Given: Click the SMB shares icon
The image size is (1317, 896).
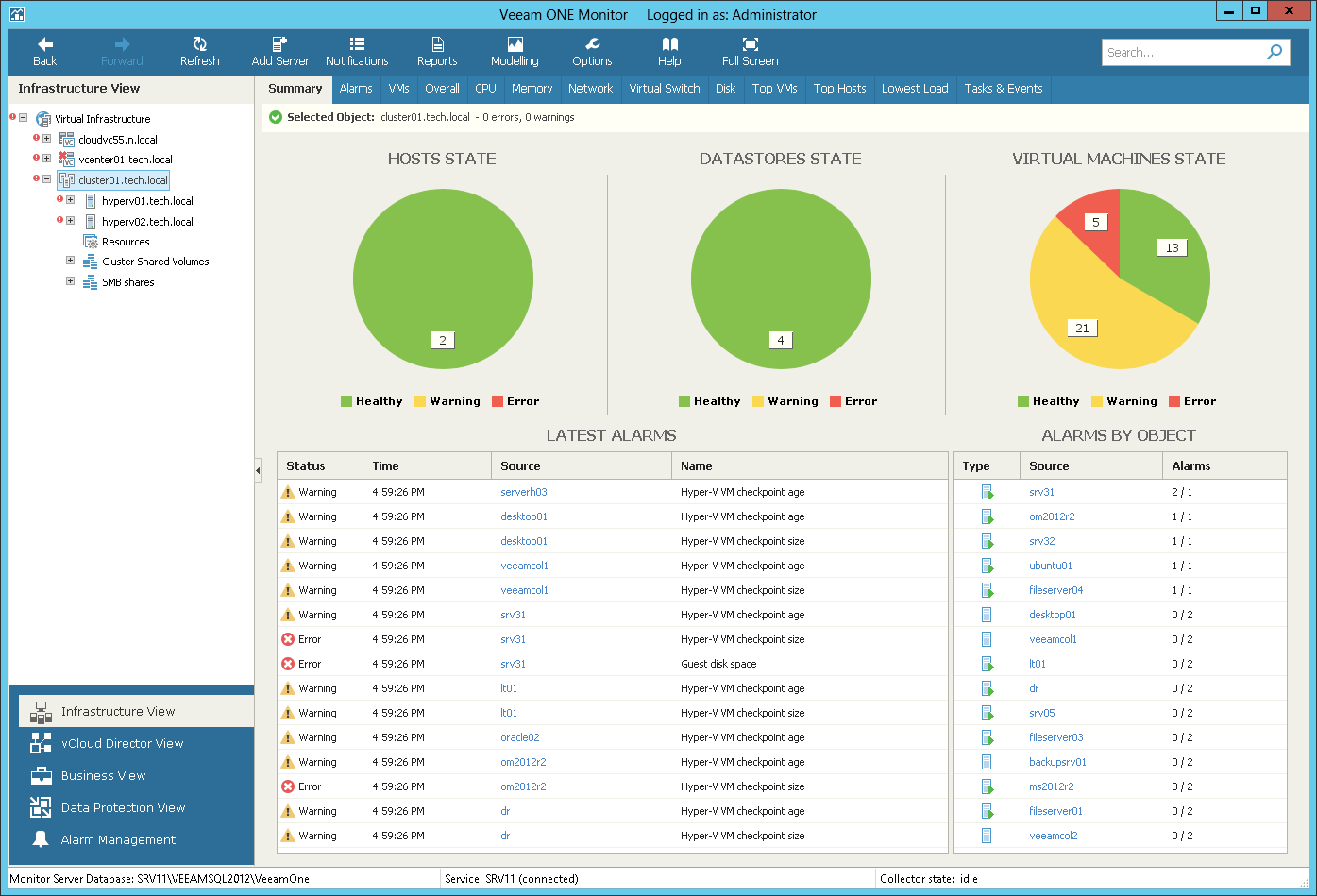Looking at the screenshot, I should click(91, 282).
